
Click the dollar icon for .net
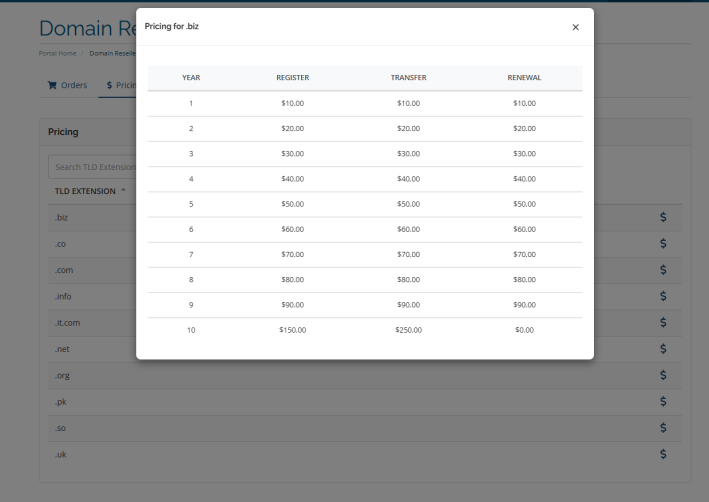pos(663,349)
